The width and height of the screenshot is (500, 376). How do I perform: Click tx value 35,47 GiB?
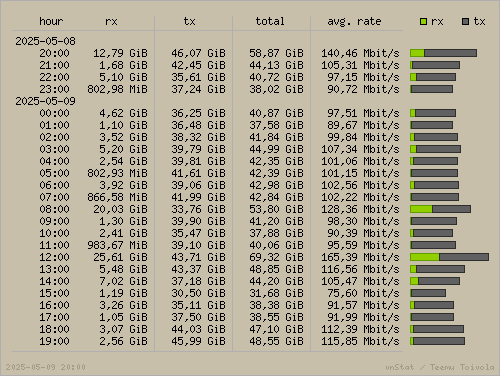pos(198,233)
